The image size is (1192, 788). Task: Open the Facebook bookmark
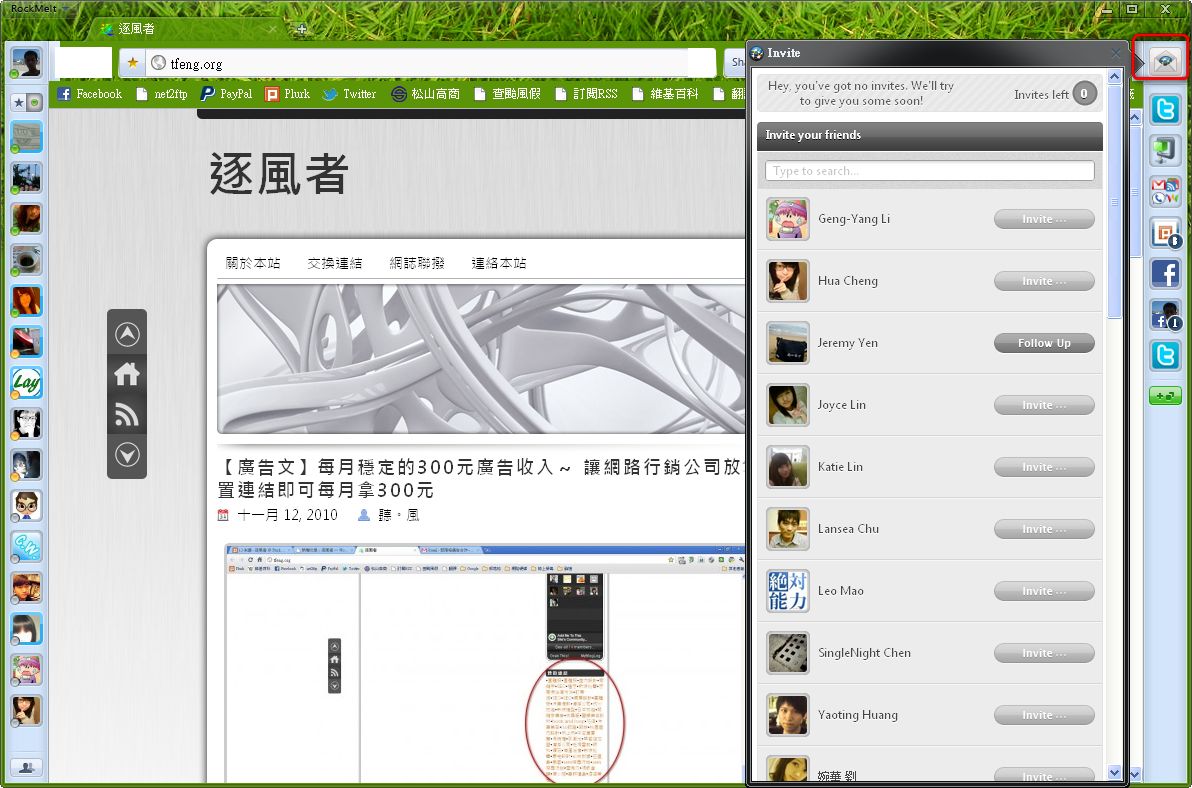90,93
